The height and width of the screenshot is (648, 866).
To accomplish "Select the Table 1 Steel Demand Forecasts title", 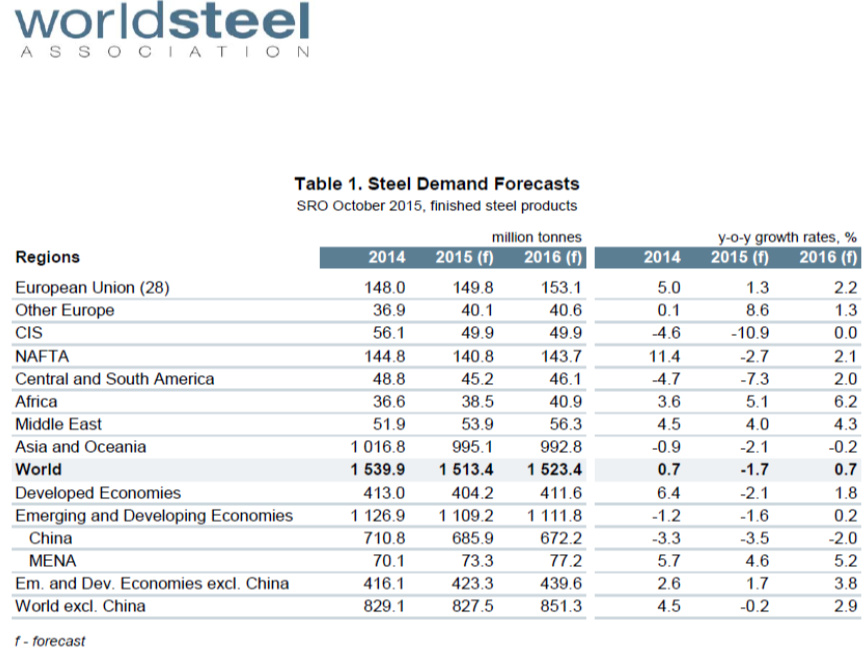I will (x=436, y=184).
